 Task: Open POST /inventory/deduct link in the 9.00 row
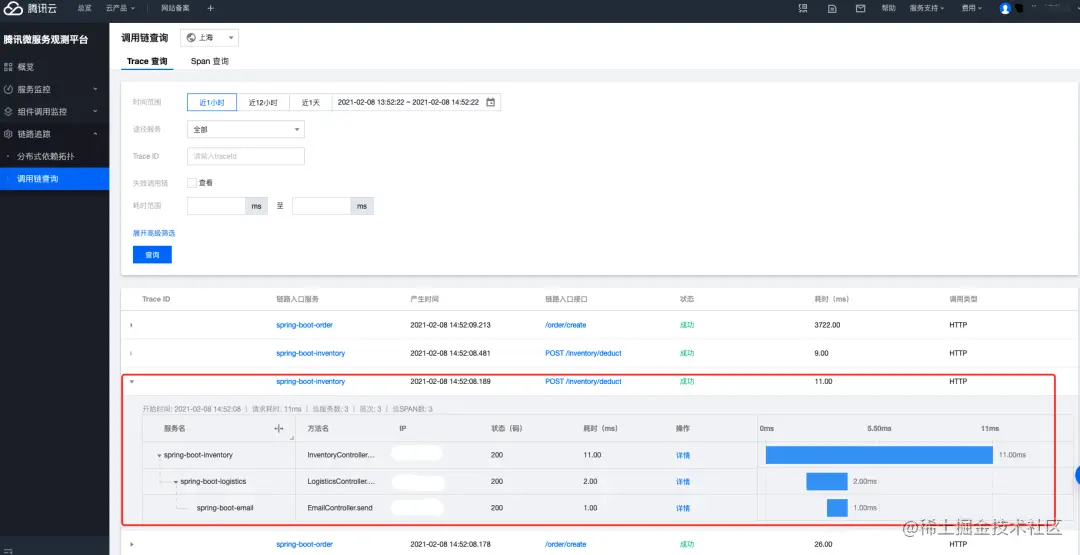tap(583, 353)
